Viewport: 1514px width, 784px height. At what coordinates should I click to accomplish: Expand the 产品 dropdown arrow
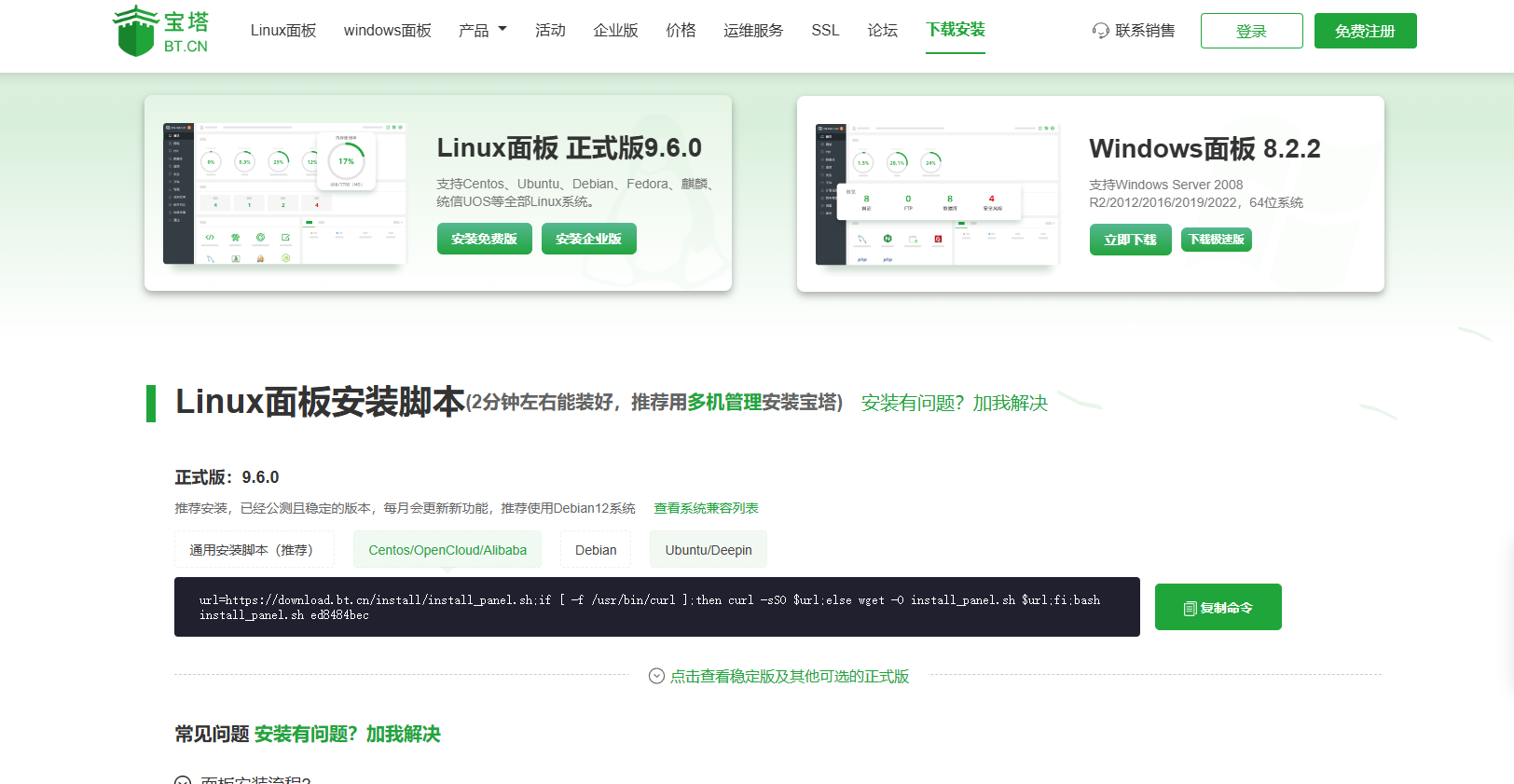click(x=502, y=29)
